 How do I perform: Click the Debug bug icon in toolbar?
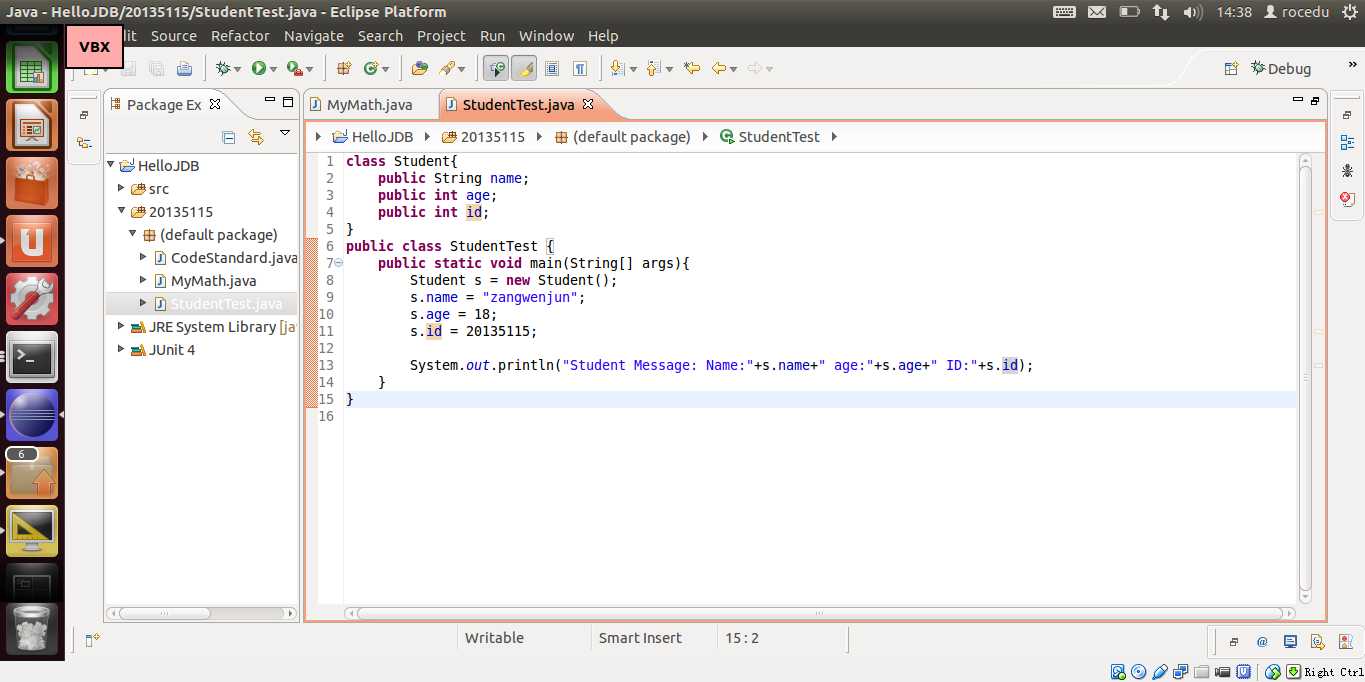pyautogui.click(x=223, y=68)
